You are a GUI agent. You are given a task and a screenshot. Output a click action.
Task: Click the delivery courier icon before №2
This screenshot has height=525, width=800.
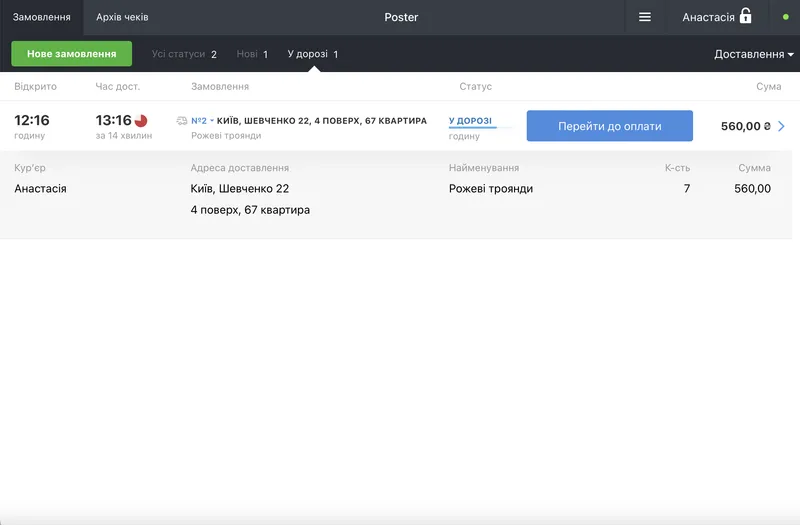[181, 121]
